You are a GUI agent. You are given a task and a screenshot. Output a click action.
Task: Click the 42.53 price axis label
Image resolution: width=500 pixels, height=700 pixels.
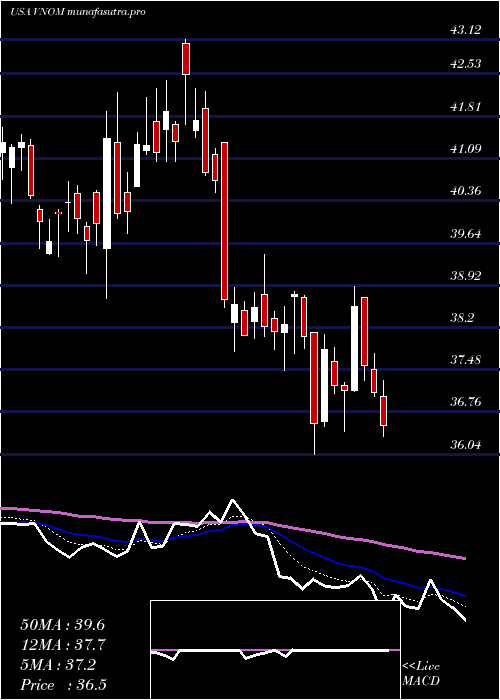(466, 64)
